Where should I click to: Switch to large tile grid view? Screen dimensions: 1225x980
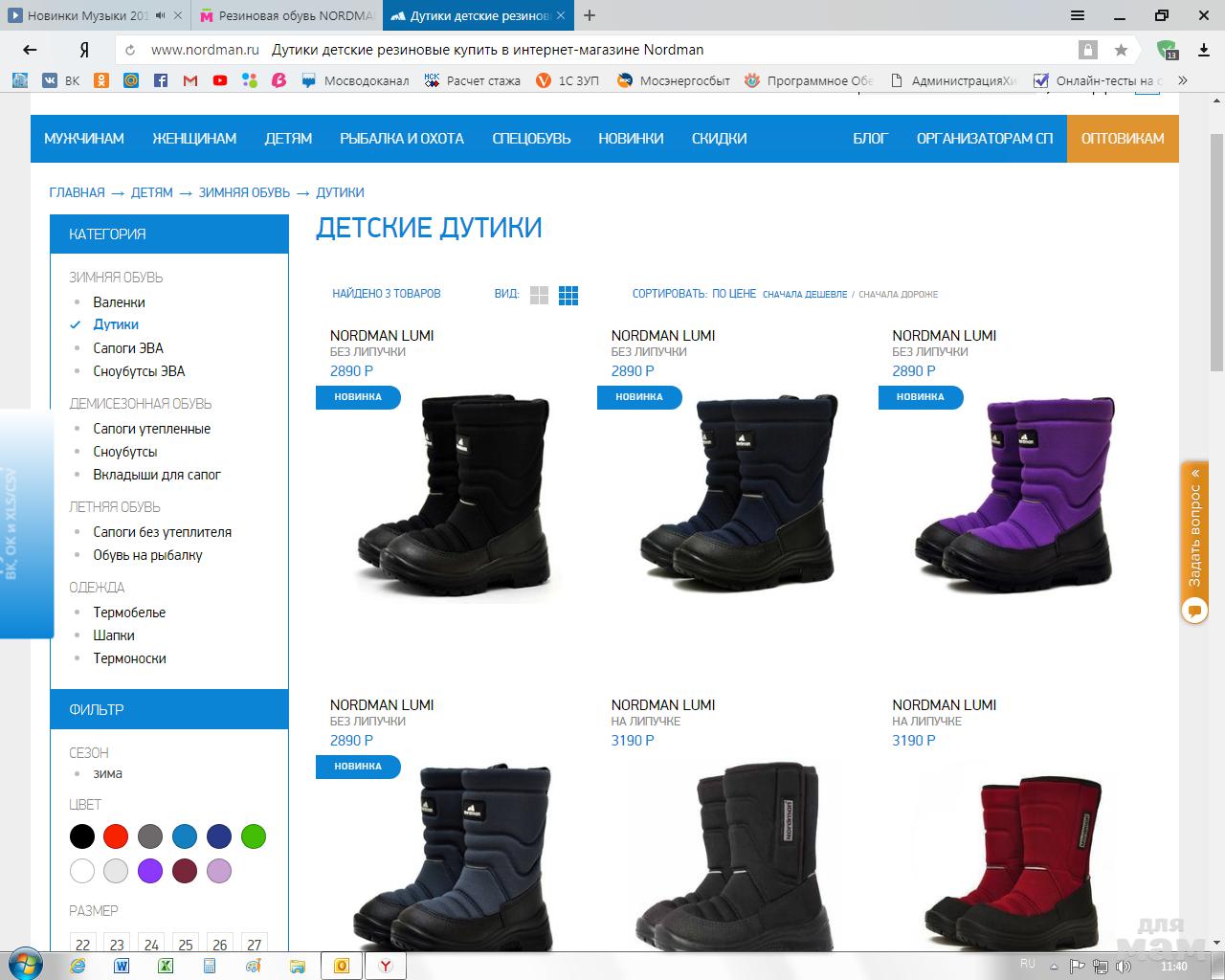pyautogui.click(x=539, y=296)
